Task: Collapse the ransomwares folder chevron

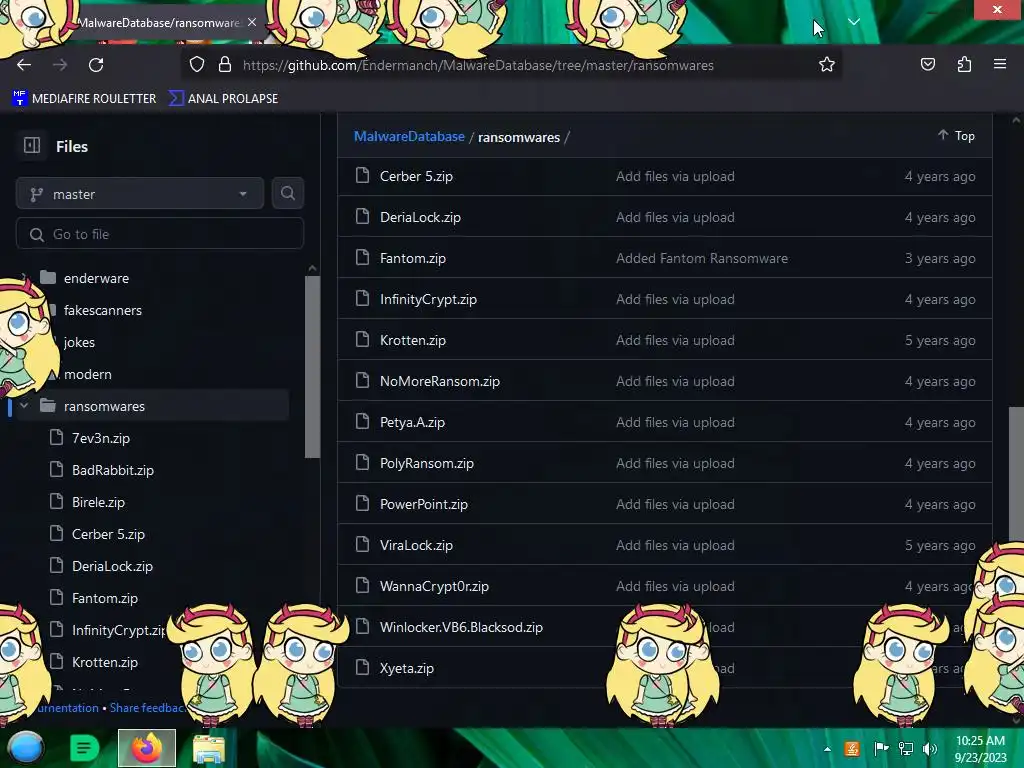Action: pyautogui.click(x=24, y=406)
